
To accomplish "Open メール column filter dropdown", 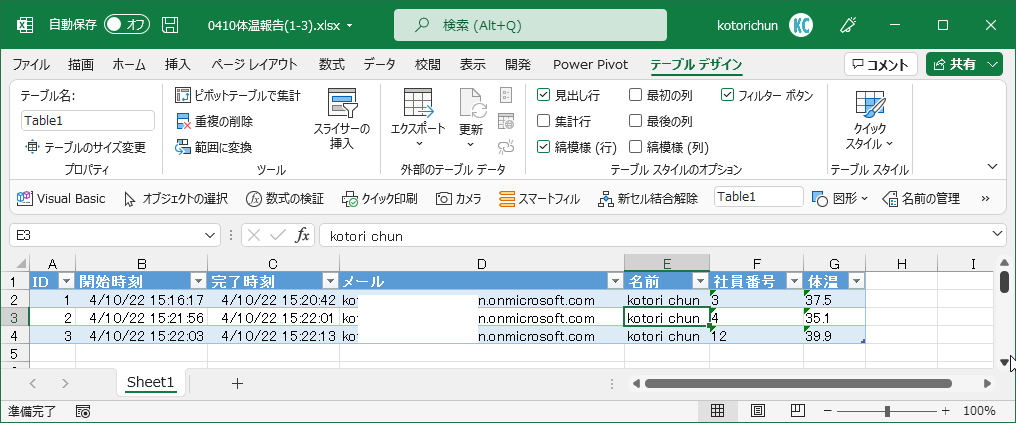I will 615,281.
